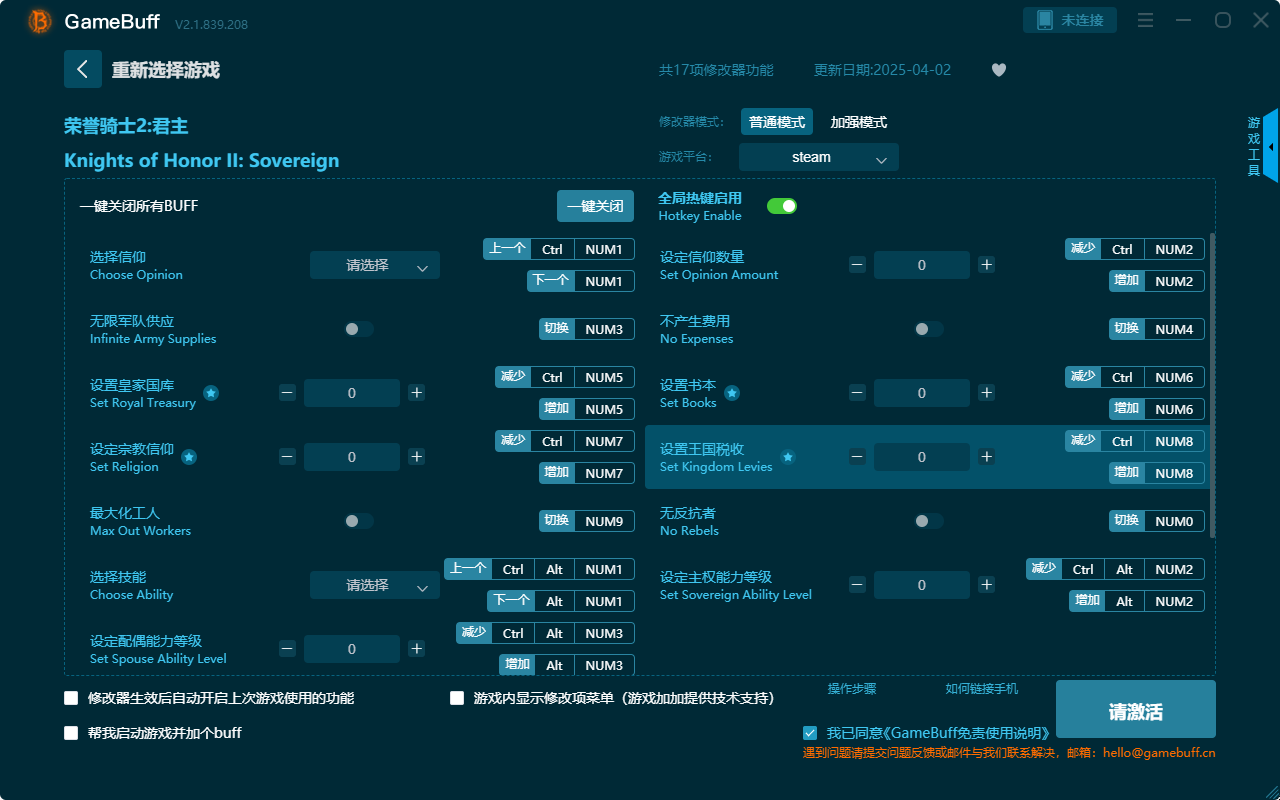Enable Max Out Workers toggle
Viewport: 1280px width, 800px height.
click(x=359, y=521)
